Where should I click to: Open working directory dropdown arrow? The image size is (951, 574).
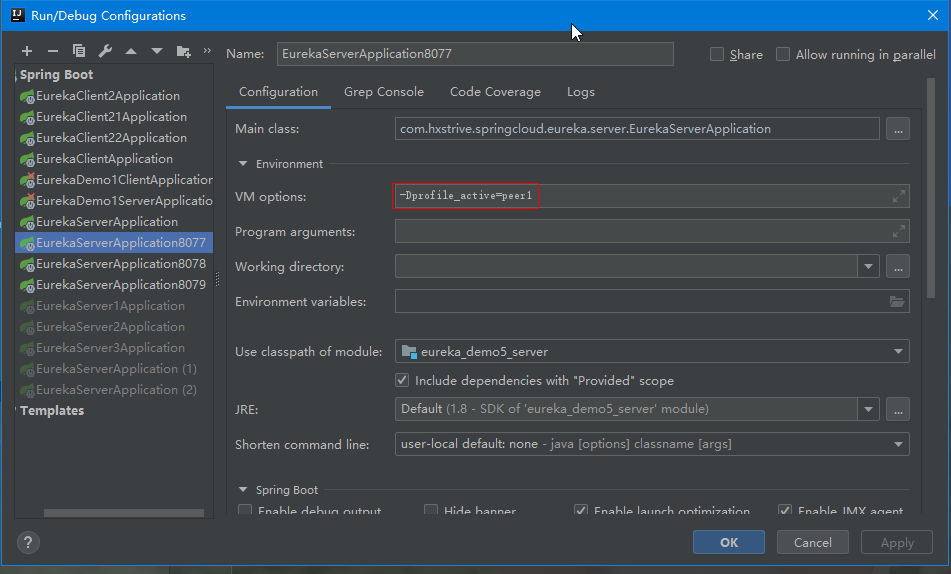(869, 266)
